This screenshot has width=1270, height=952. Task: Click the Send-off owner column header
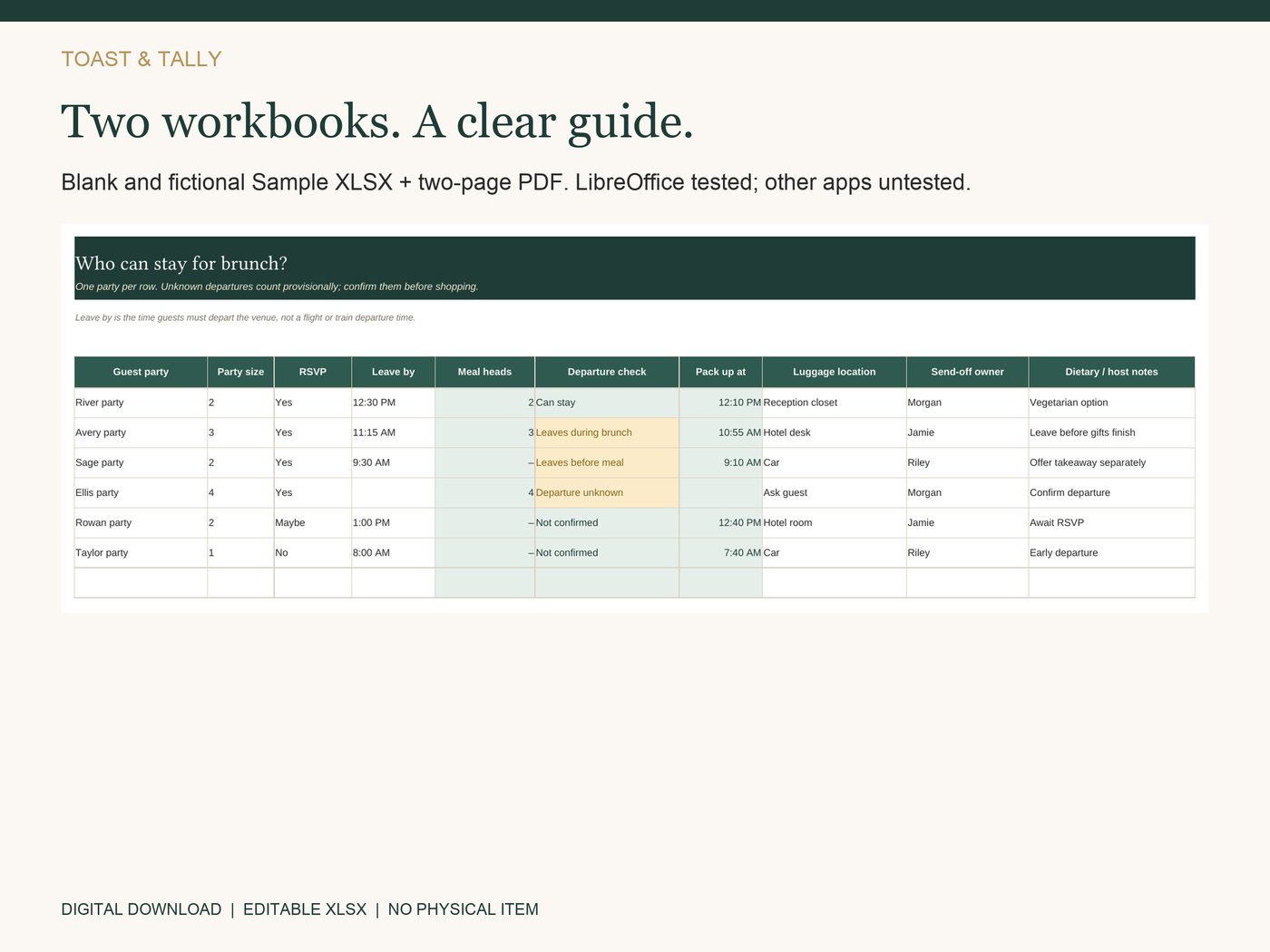click(968, 372)
